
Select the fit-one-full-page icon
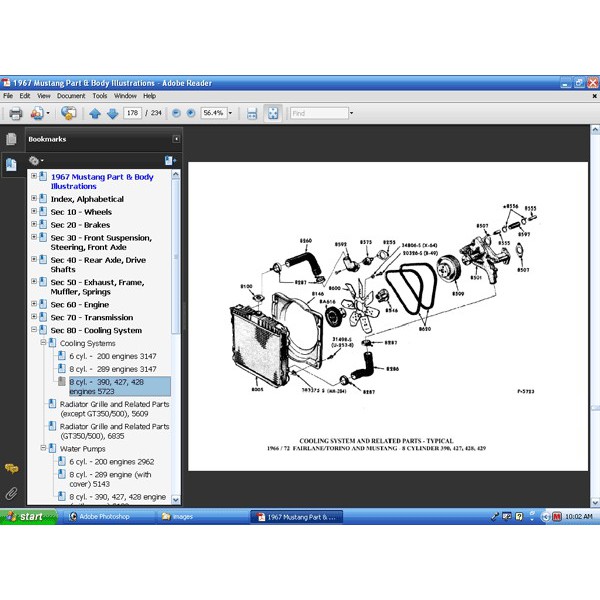(x=273, y=114)
